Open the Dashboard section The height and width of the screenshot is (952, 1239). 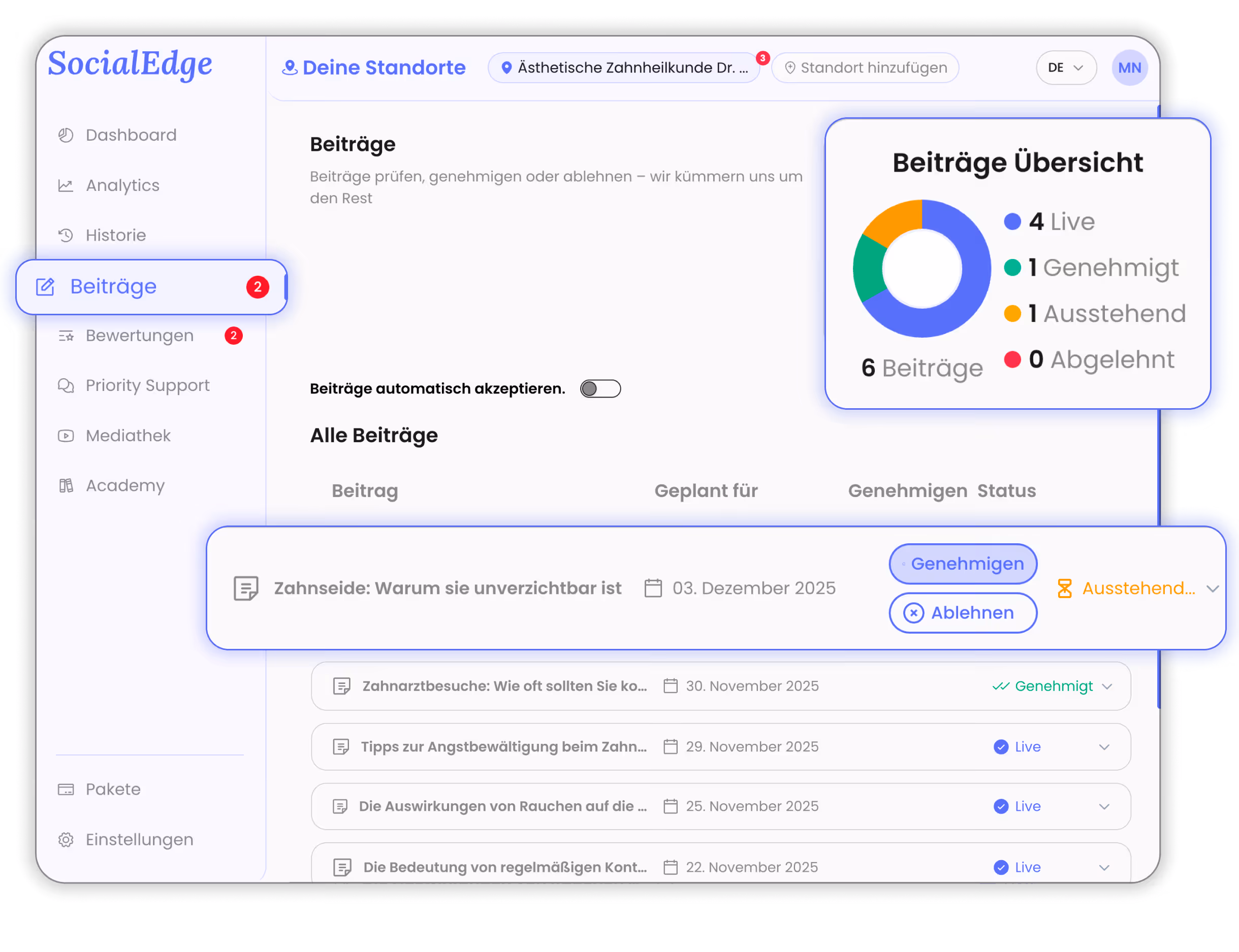pos(65,135)
